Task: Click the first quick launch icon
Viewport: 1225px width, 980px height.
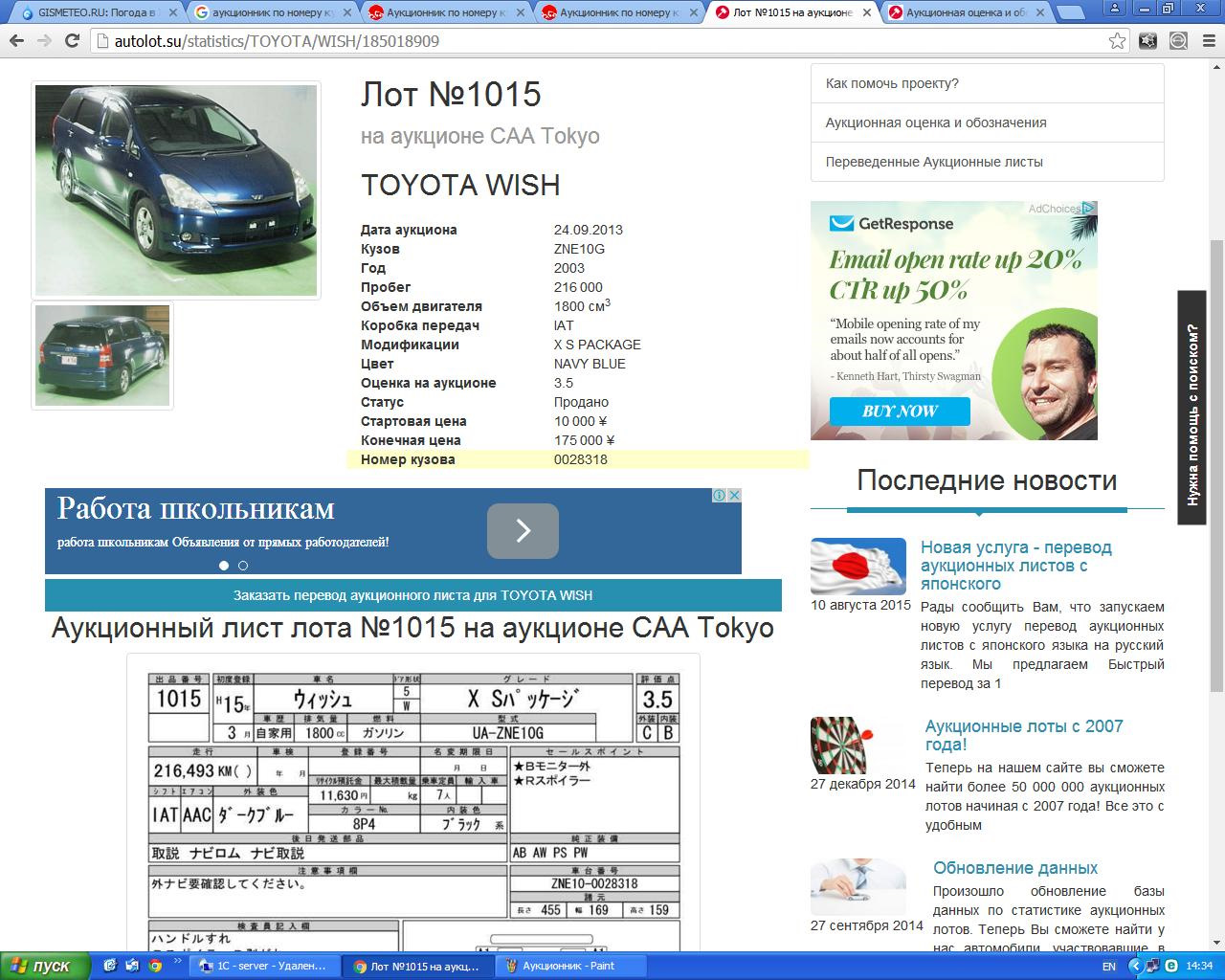Action: click(x=110, y=966)
